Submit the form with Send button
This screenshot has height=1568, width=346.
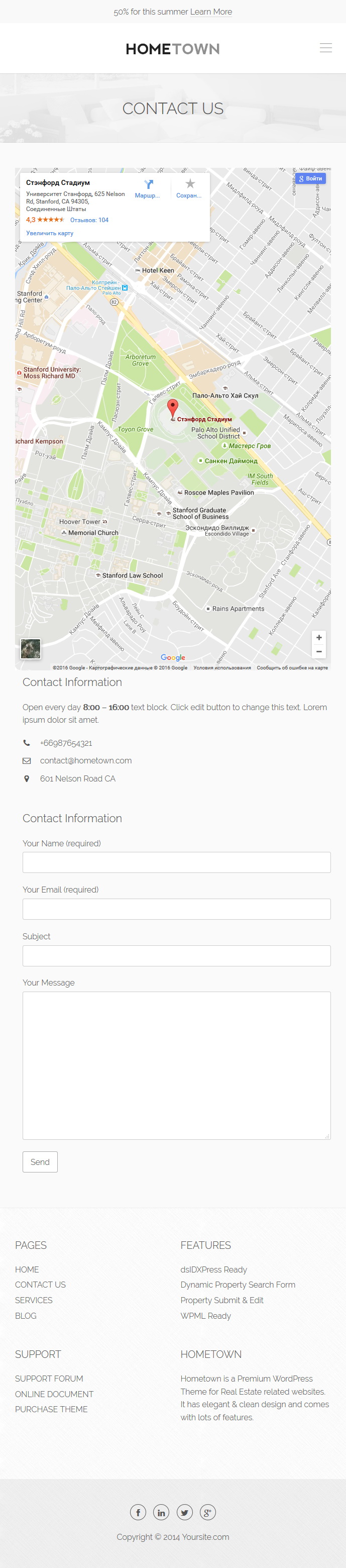(40, 1161)
